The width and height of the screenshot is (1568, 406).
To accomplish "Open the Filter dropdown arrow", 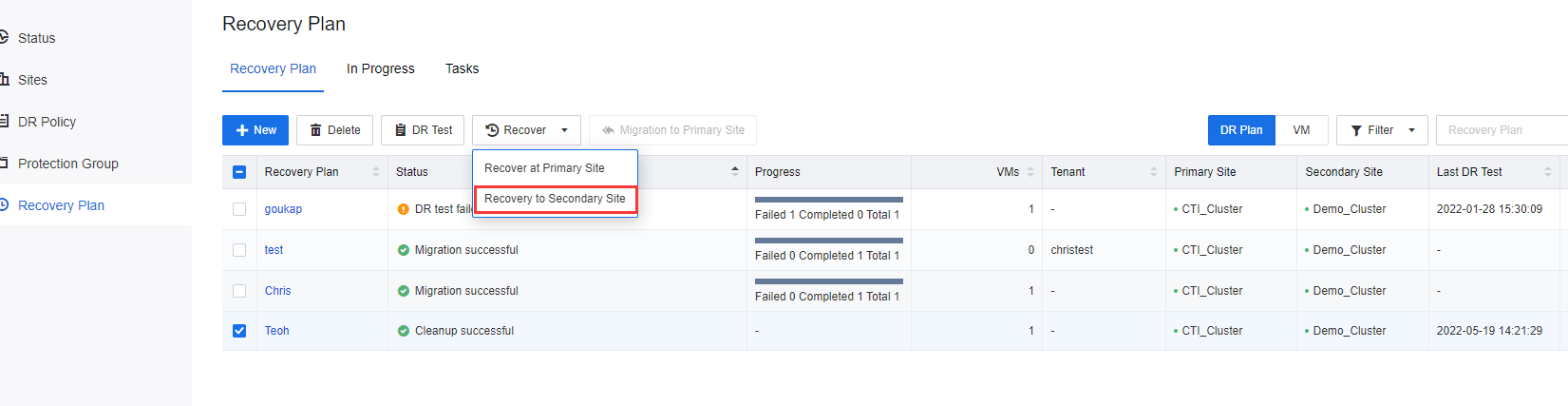I will 1411,130.
